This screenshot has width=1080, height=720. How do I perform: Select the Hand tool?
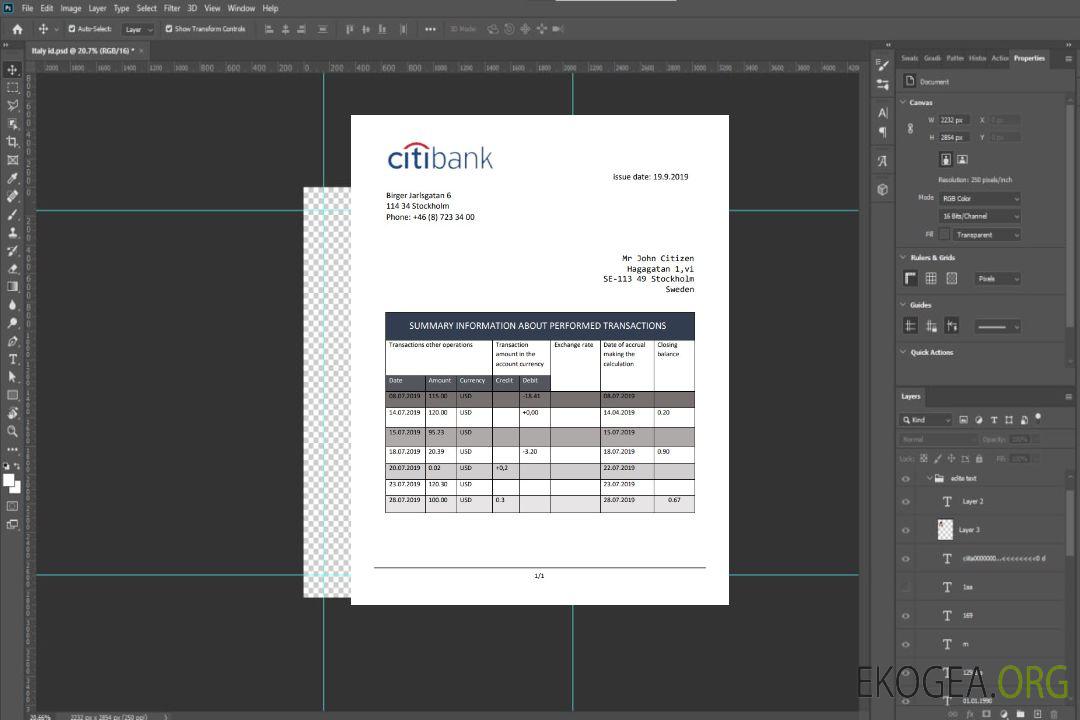(x=12, y=413)
